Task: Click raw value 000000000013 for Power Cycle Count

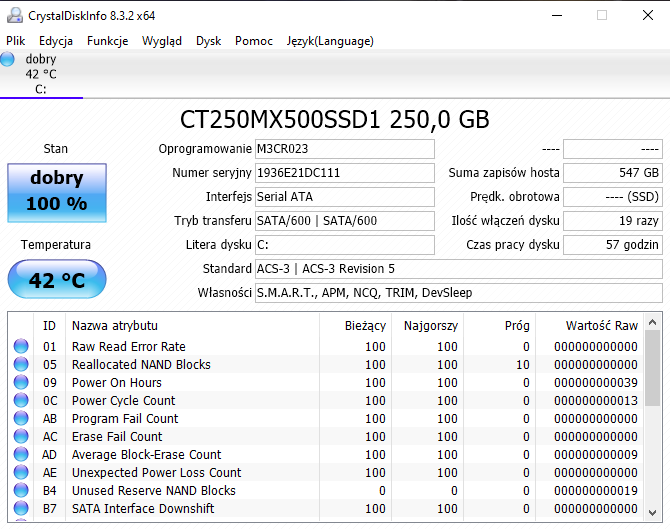Action: (596, 400)
